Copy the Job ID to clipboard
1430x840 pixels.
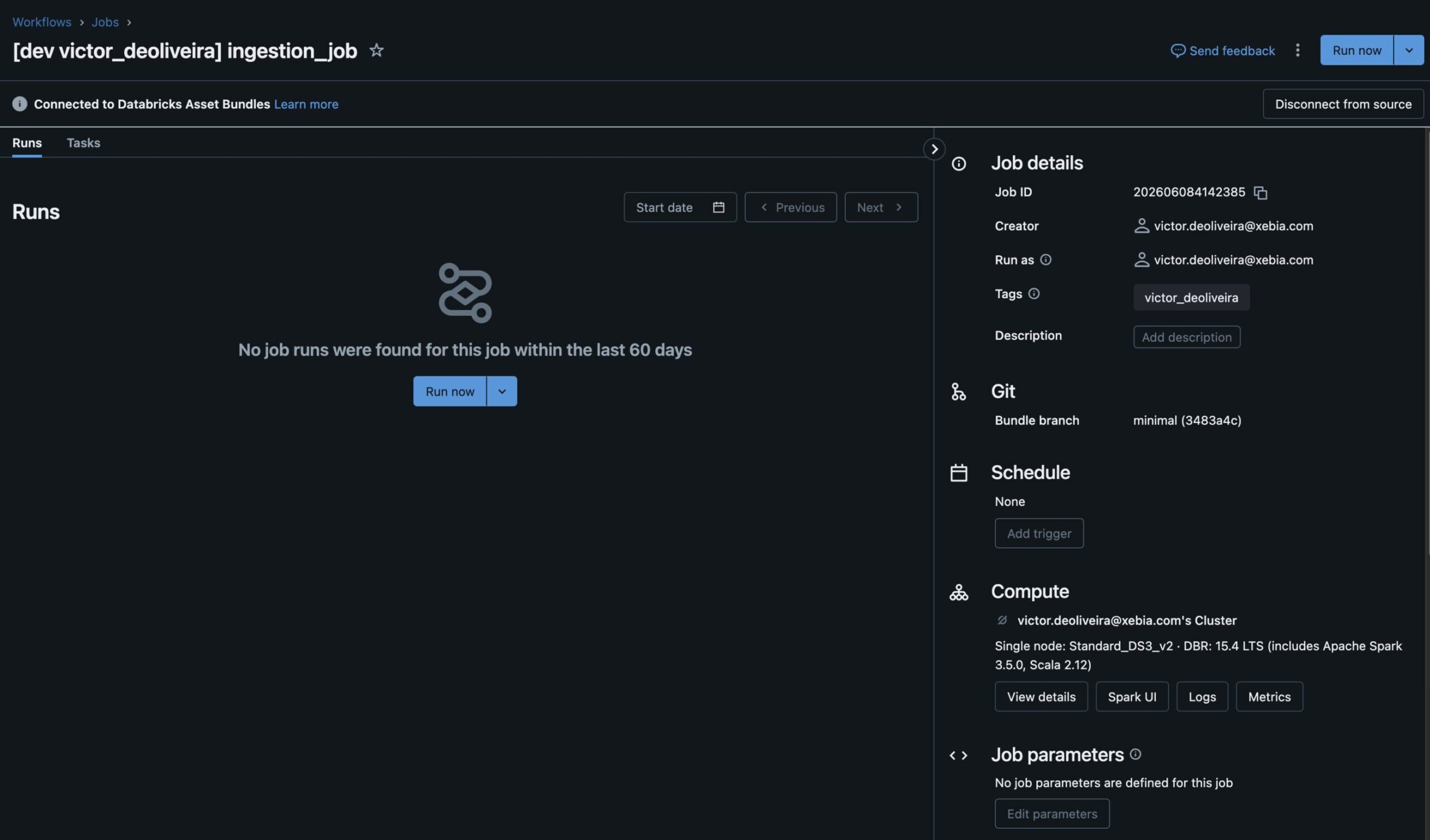coord(1260,193)
